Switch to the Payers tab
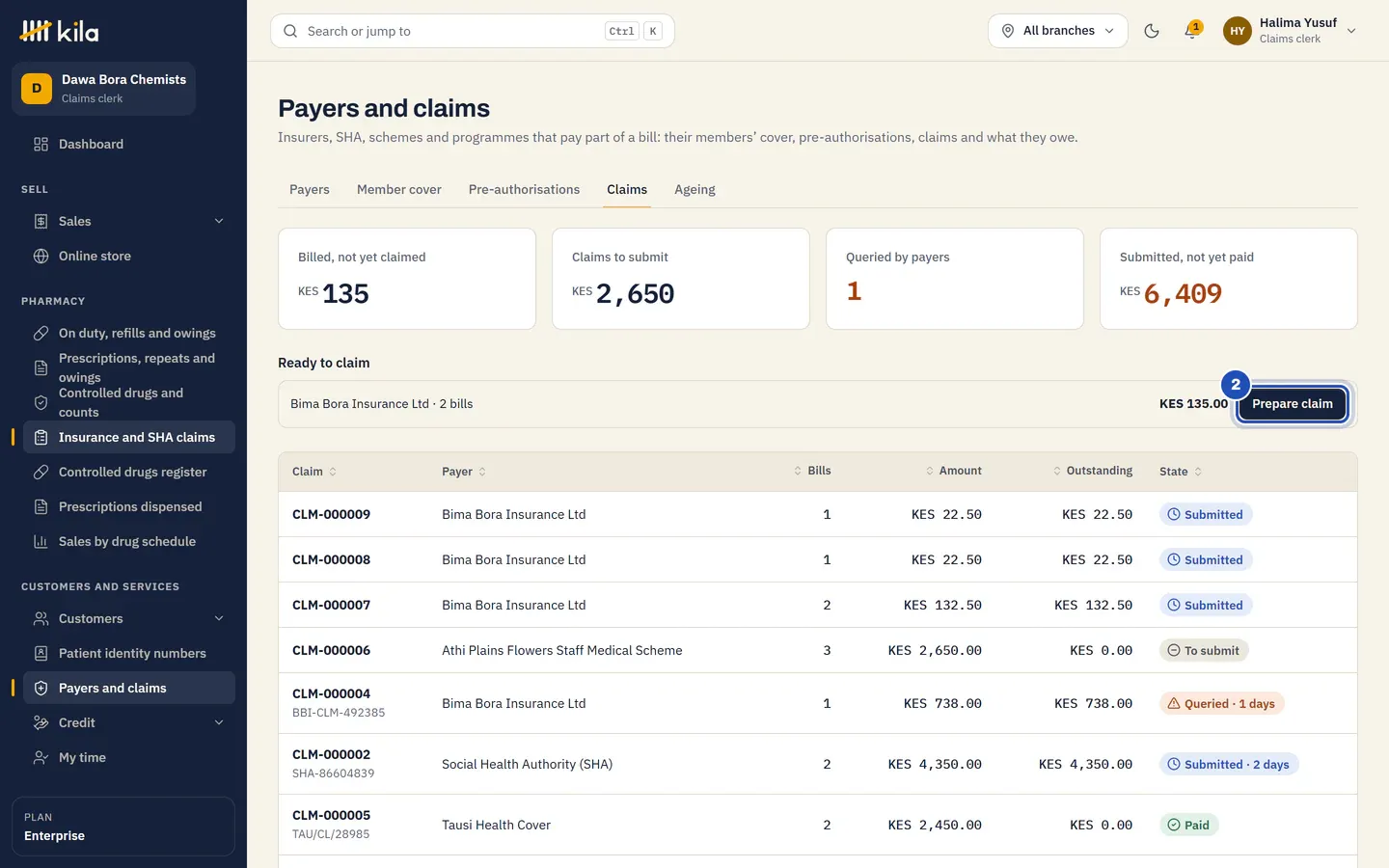The image size is (1389, 868). [x=310, y=190]
